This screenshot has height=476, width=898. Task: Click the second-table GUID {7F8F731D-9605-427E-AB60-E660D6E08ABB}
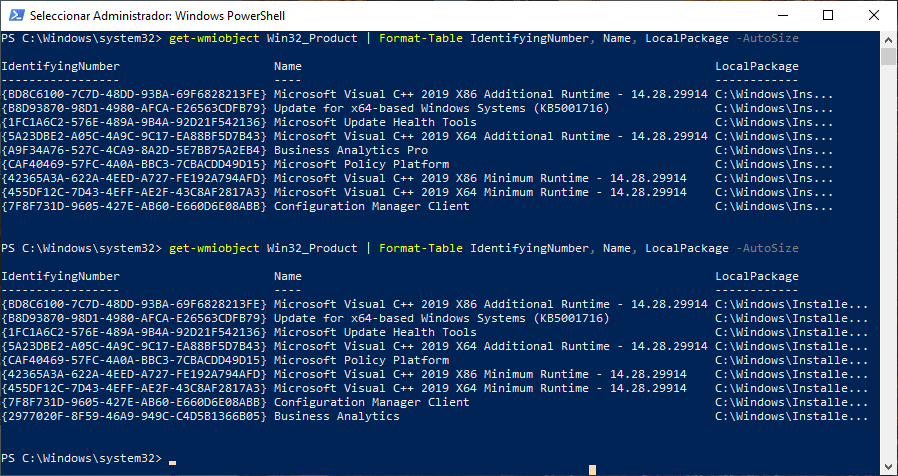point(134,402)
